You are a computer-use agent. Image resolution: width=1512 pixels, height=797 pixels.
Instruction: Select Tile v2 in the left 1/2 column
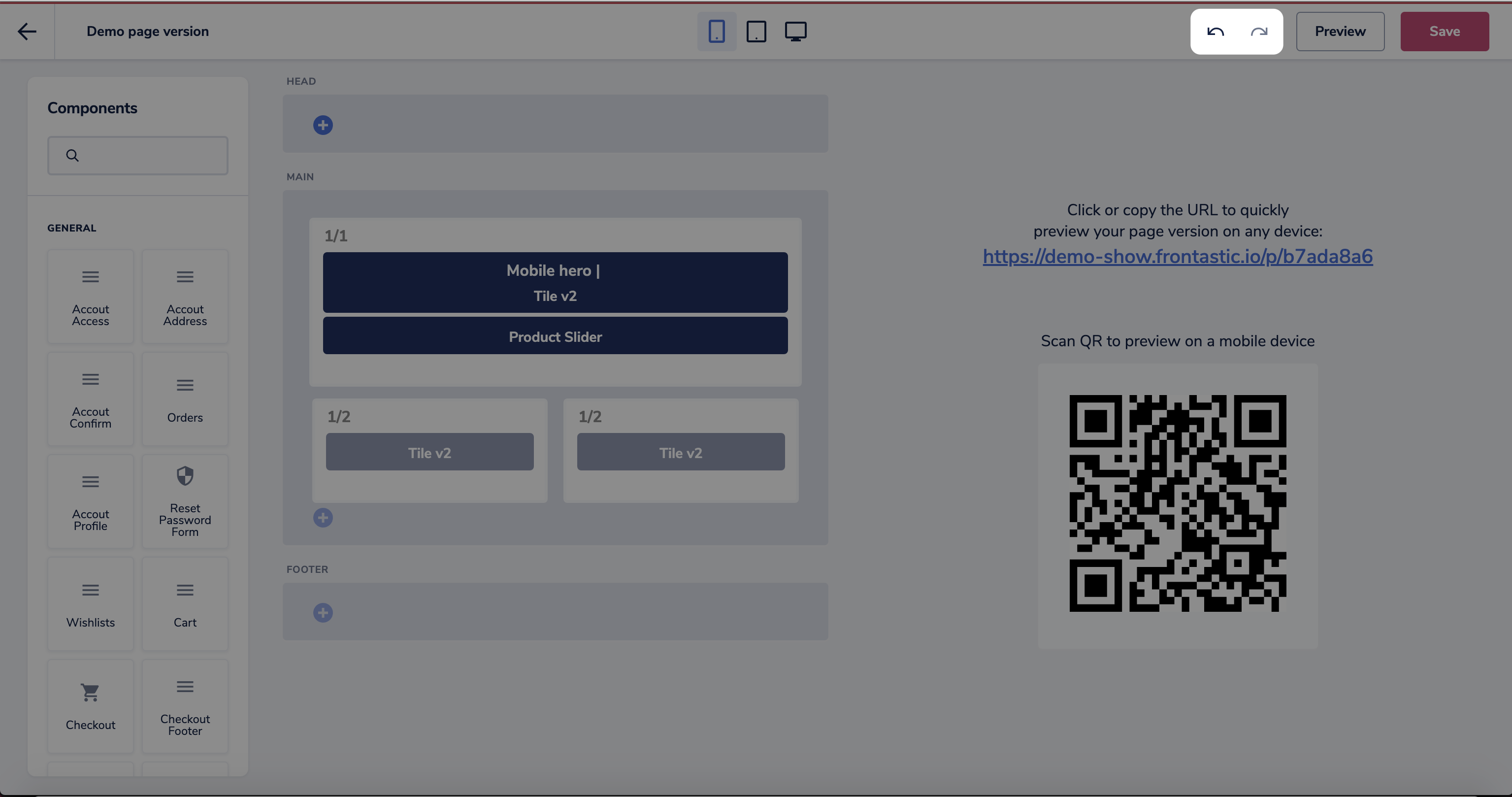pos(429,452)
